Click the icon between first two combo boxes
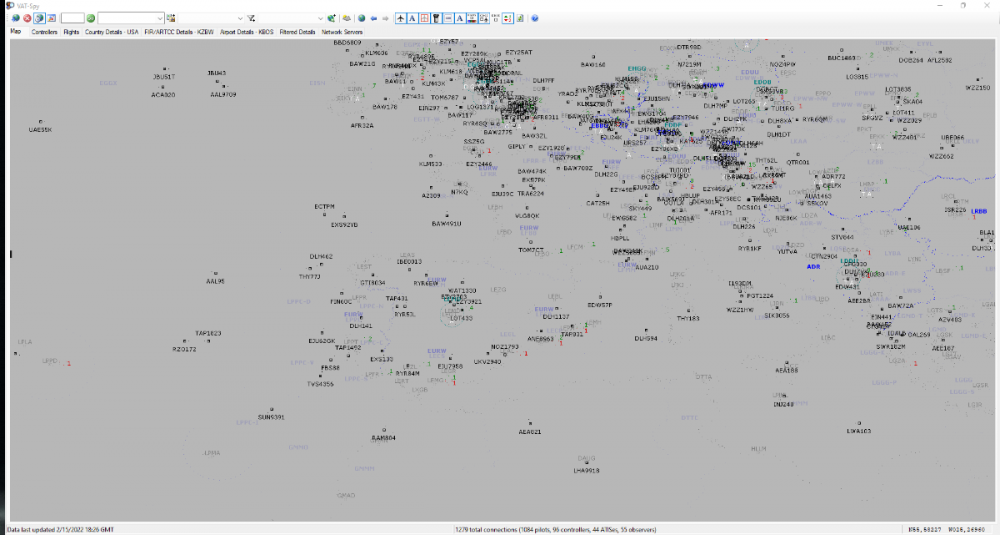Viewport: 1000px width, 535px height. 171,18
